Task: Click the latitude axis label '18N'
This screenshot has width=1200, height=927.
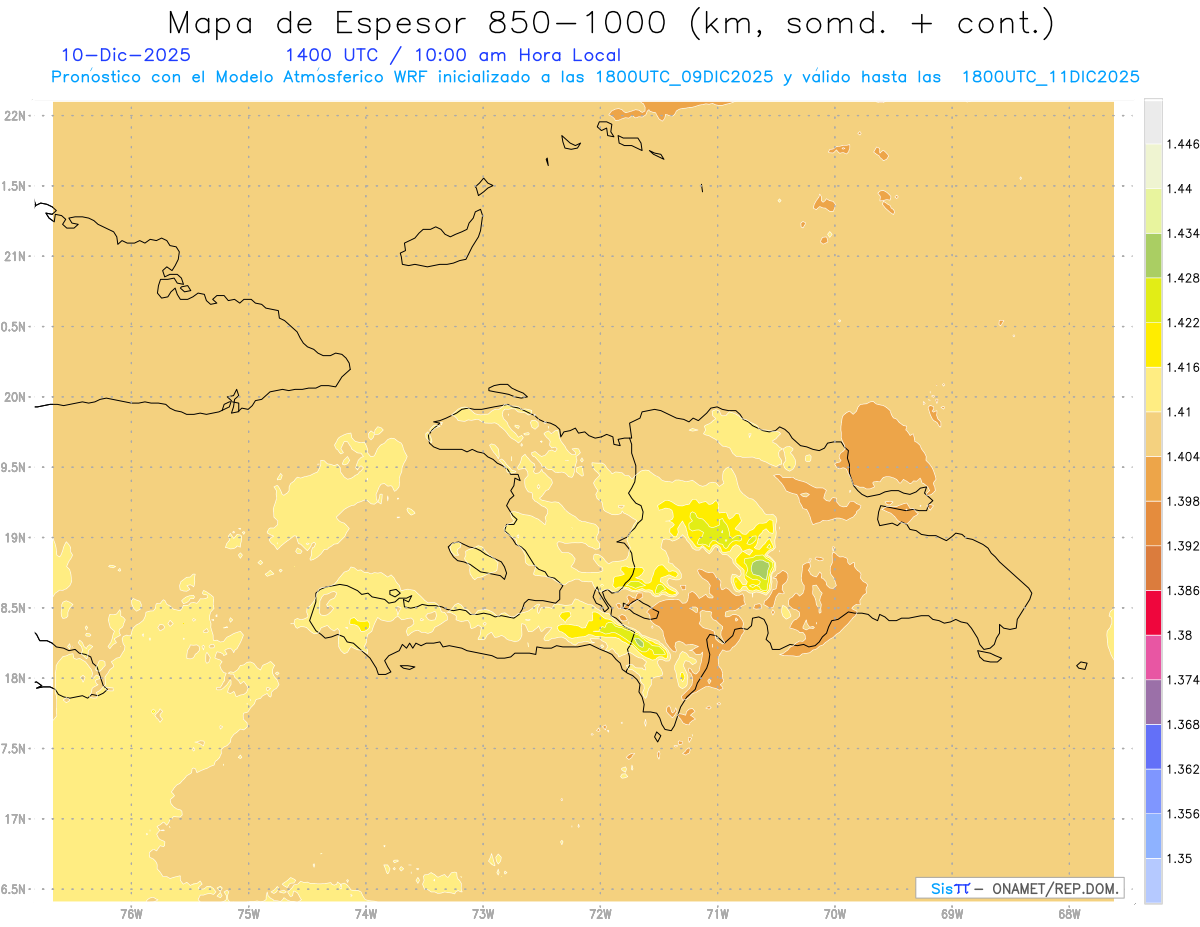Action: [x=16, y=679]
